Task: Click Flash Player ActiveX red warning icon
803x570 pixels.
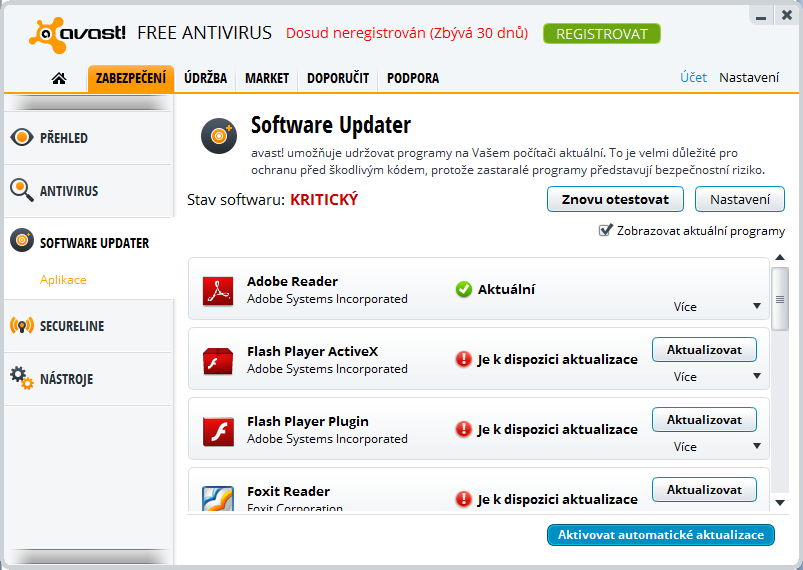Action: (463, 360)
